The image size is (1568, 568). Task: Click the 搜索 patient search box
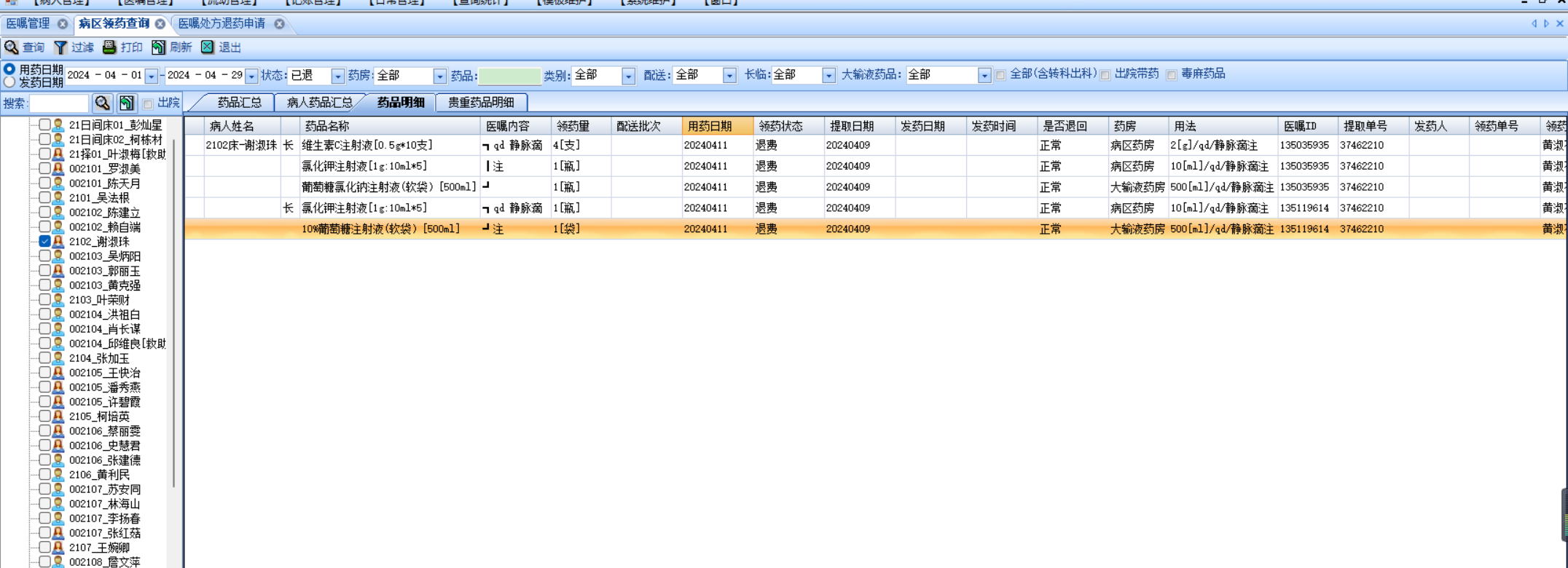pos(60,103)
